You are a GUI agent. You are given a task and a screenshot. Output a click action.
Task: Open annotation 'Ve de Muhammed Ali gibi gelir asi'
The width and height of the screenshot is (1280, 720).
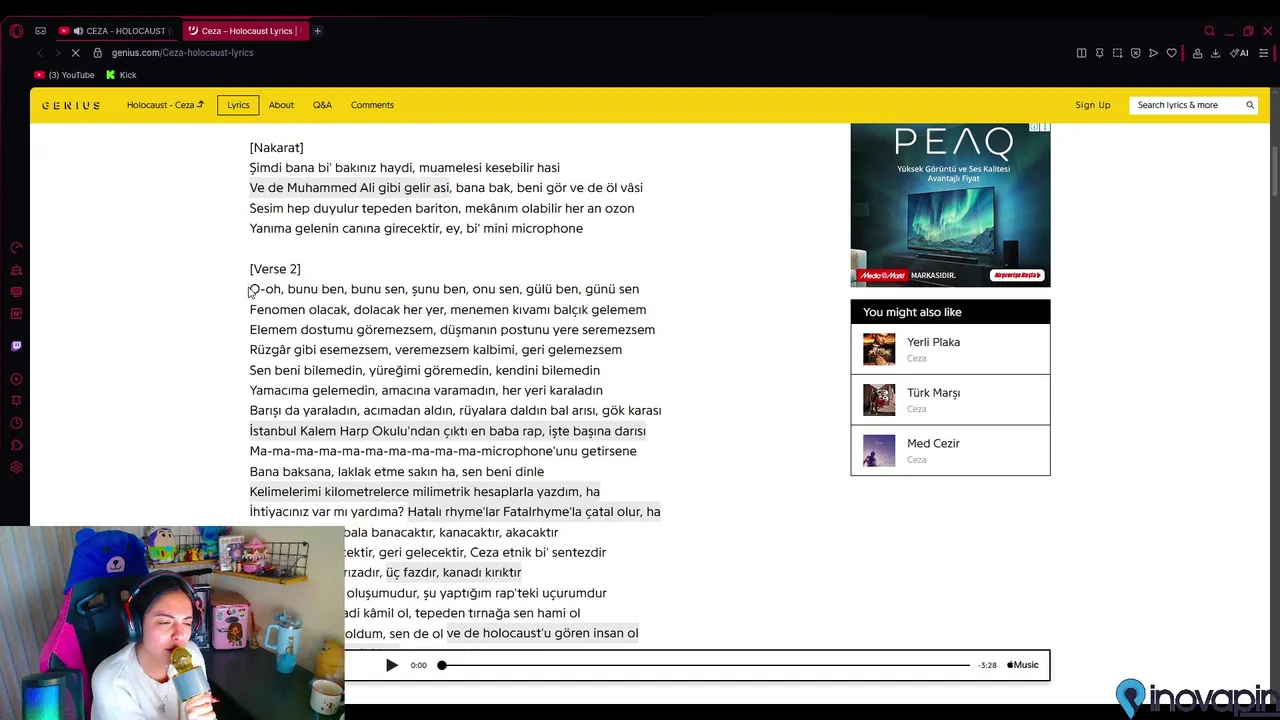click(x=350, y=188)
